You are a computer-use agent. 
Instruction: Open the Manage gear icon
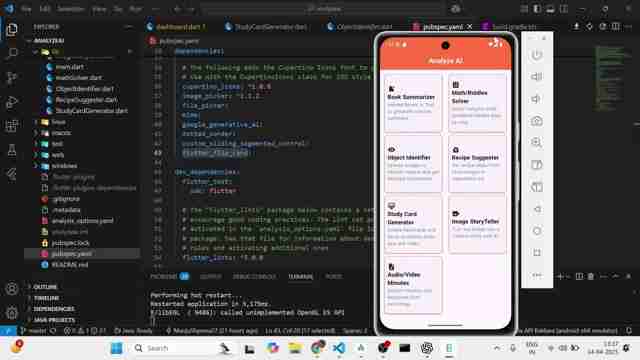[12, 313]
